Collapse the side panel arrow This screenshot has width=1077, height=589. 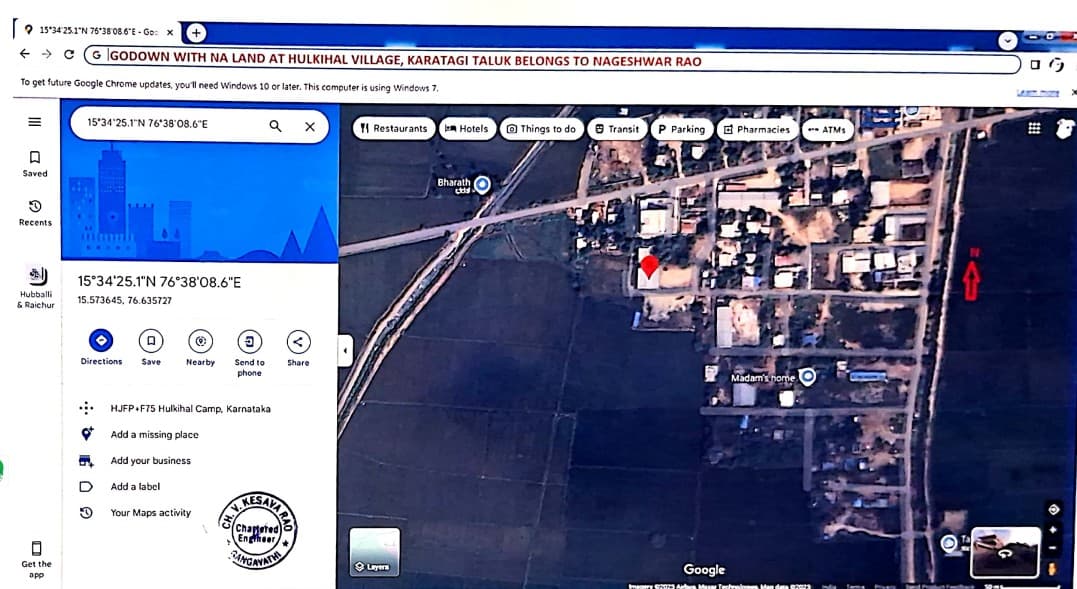(x=345, y=351)
